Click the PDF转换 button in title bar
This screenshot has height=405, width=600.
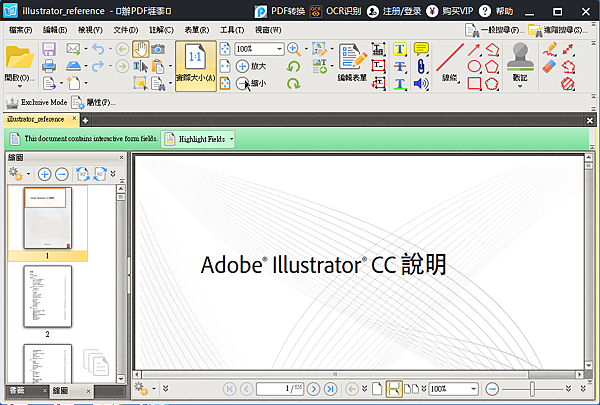click(x=280, y=11)
